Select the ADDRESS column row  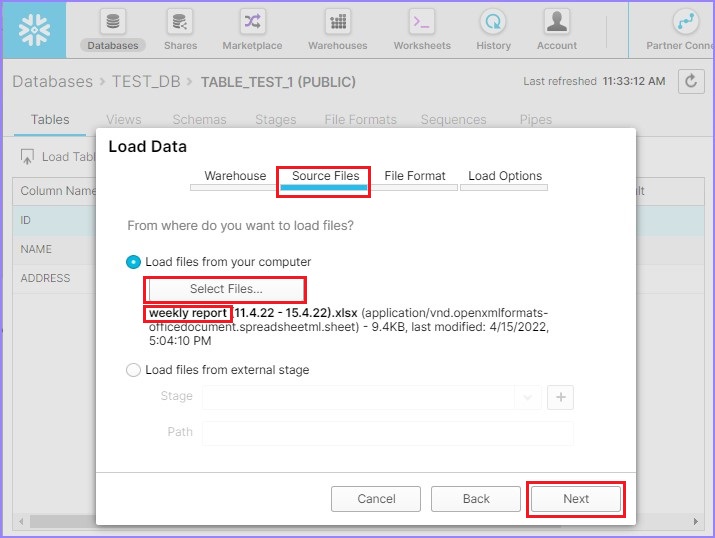click(54, 279)
